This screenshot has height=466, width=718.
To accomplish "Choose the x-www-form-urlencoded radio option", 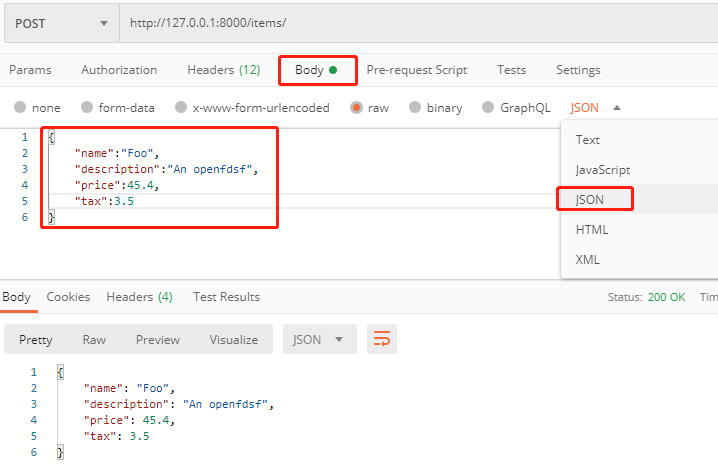I will click(x=181, y=108).
